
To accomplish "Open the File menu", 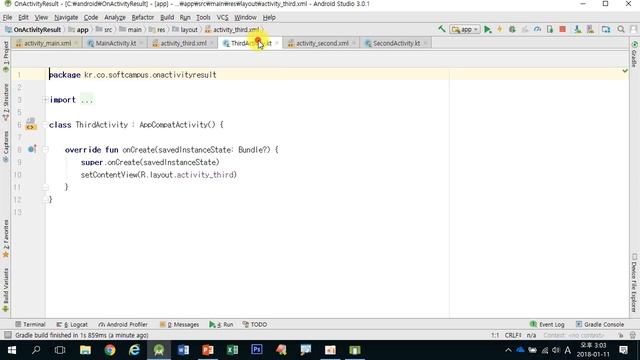I will tap(7, 17).
